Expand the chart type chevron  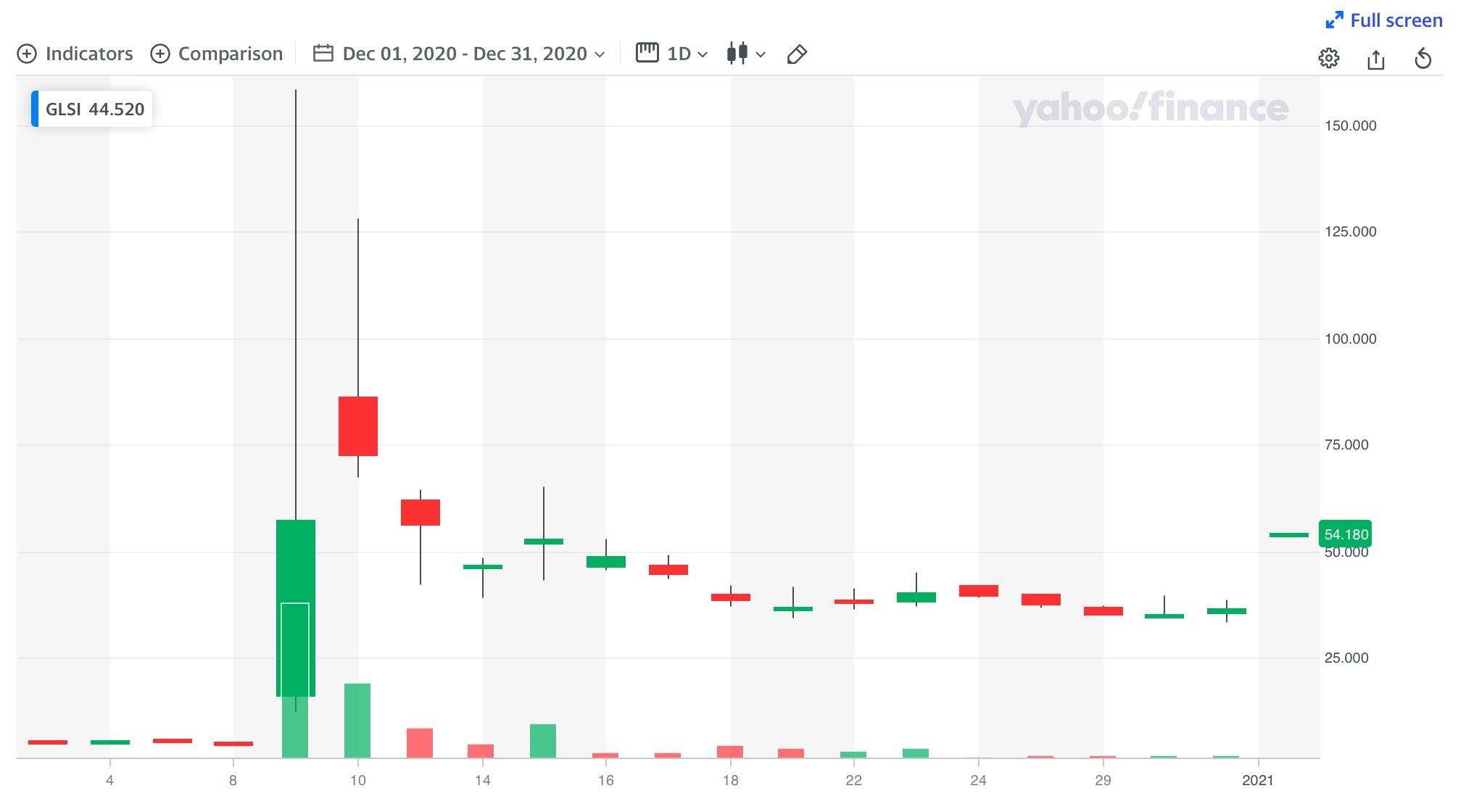pyautogui.click(x=761, y=55)
